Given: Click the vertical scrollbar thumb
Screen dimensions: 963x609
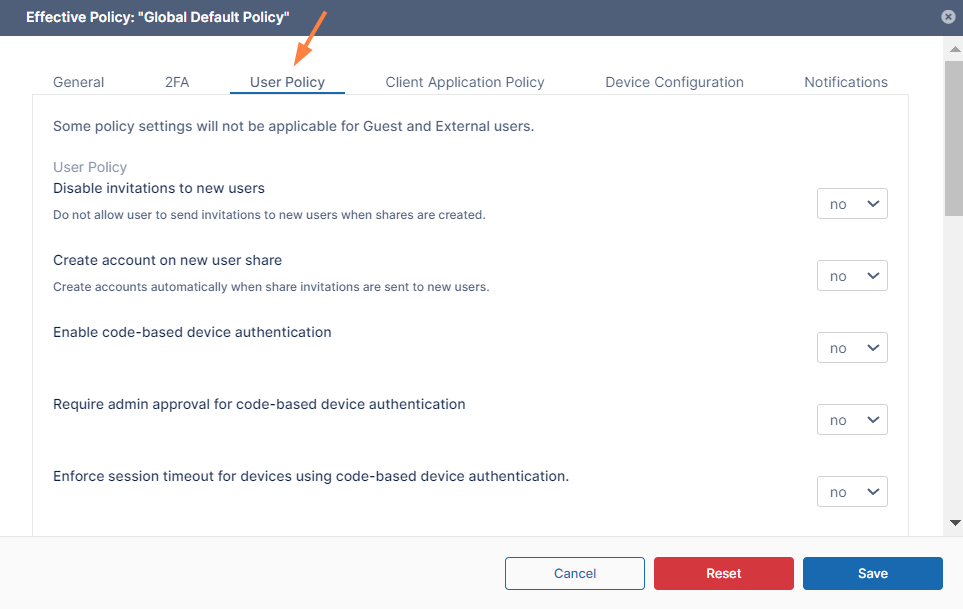Looking at the screenshot, I should [x=954, y=138].
